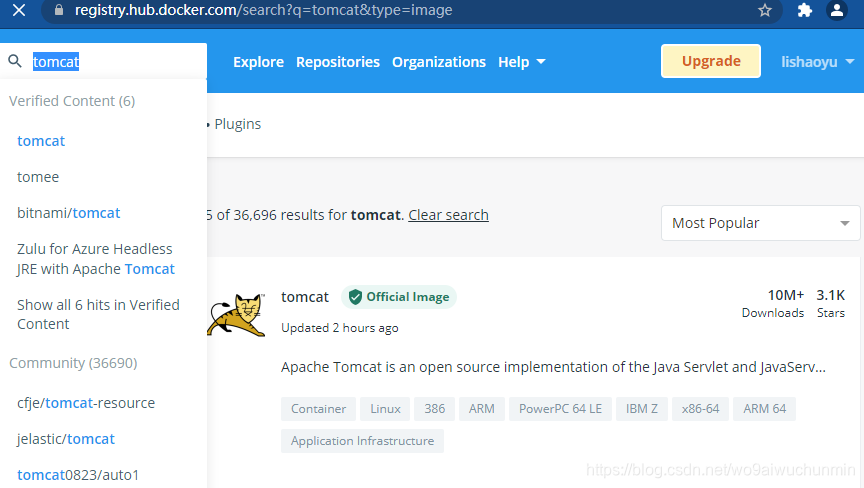This screenshot has height=488, width=864.
Task: Click the Verified Content (6) heading
Action: [72, 101]
